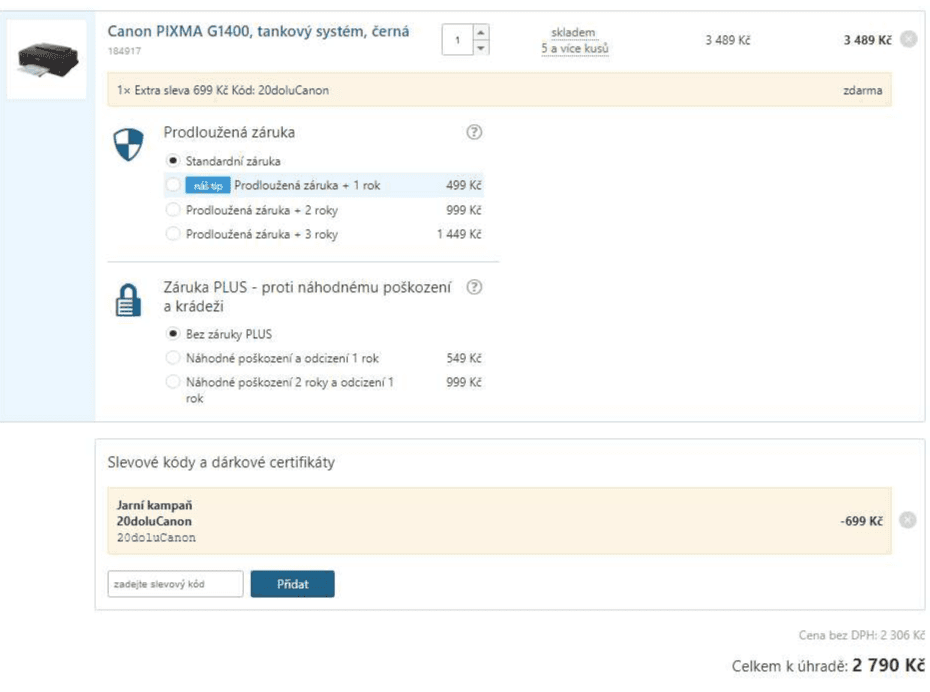Click the Celkem k úhradě total 2 790 Kč
This screenshot has height=692, width=930.
pyautogui.click(x=829, y=666)
